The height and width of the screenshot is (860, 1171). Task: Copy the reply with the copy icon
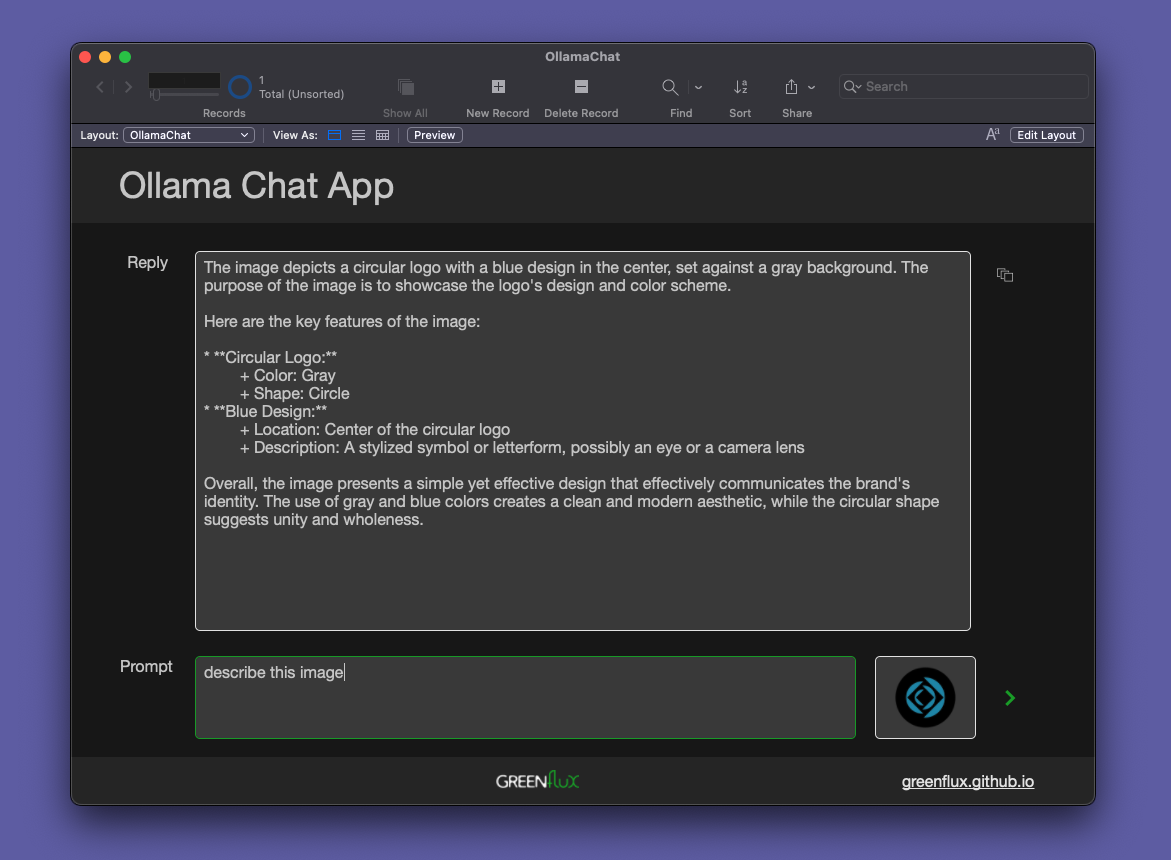pyautogui.click(x=1005, y=275)
